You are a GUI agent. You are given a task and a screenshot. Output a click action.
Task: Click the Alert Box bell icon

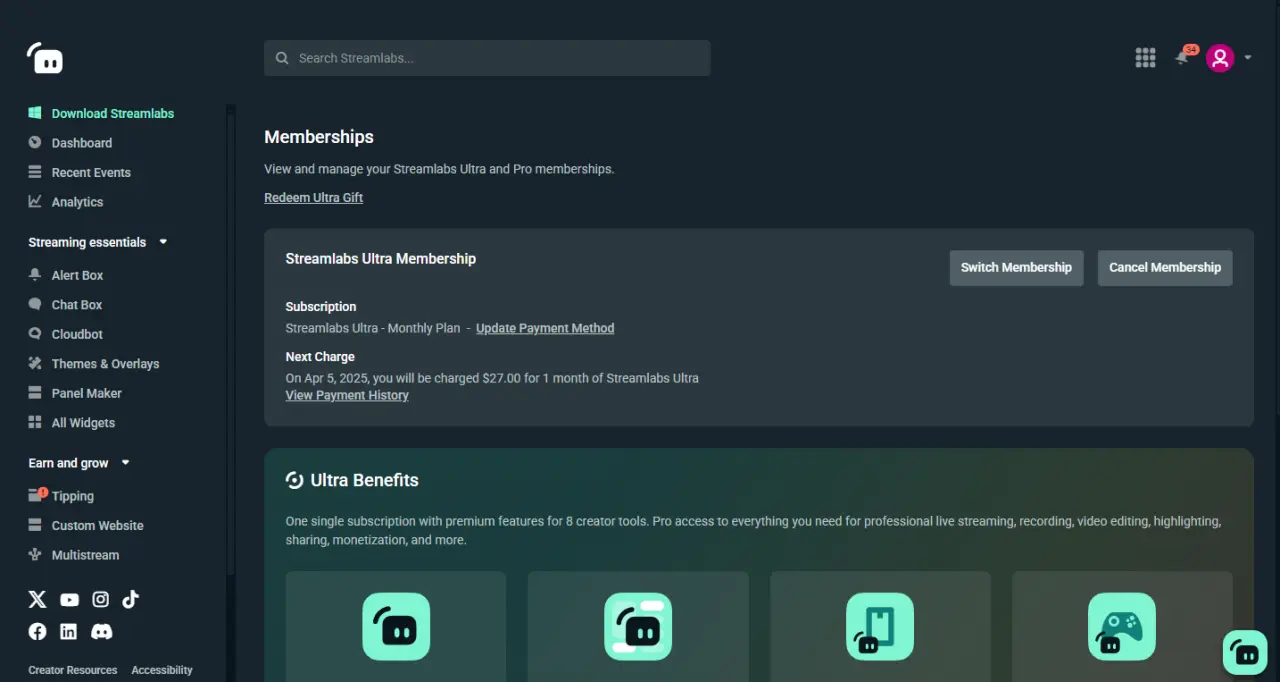[x=35, y=275]
